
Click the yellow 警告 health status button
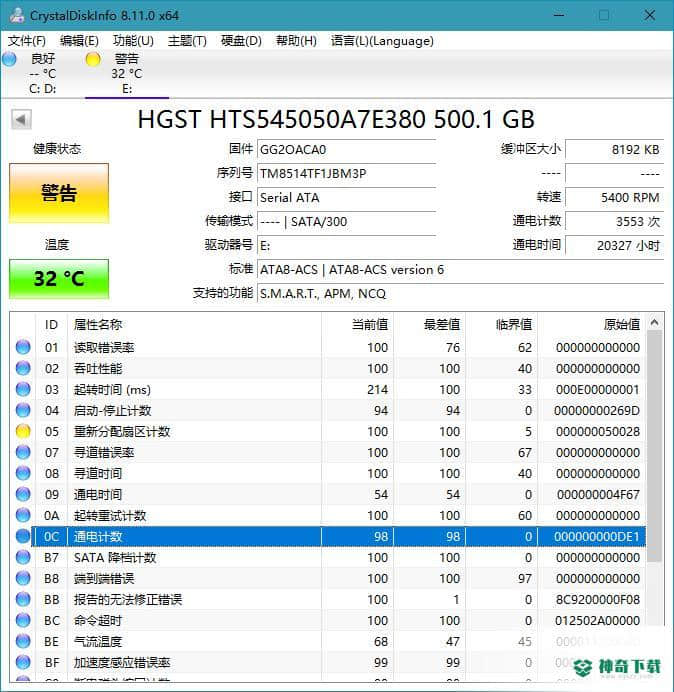(59, 193)
